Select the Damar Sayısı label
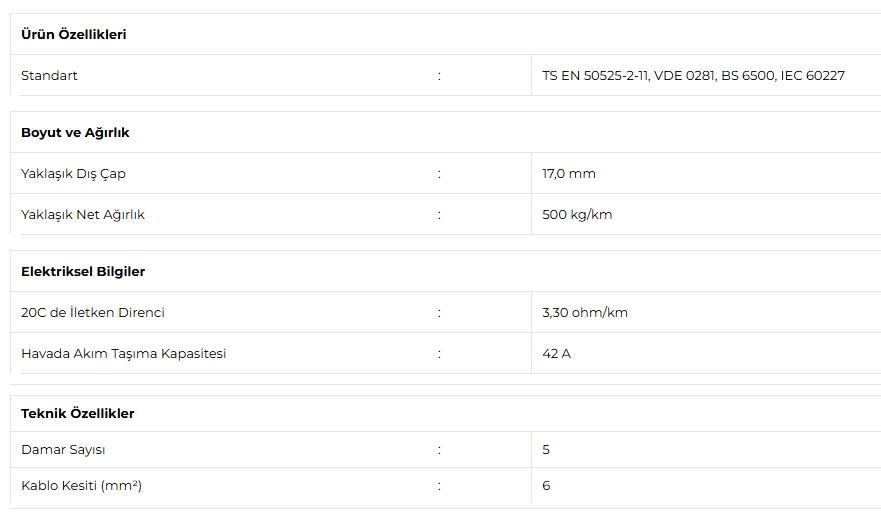This screenshot has height=521, width=881. click(63, 450)
